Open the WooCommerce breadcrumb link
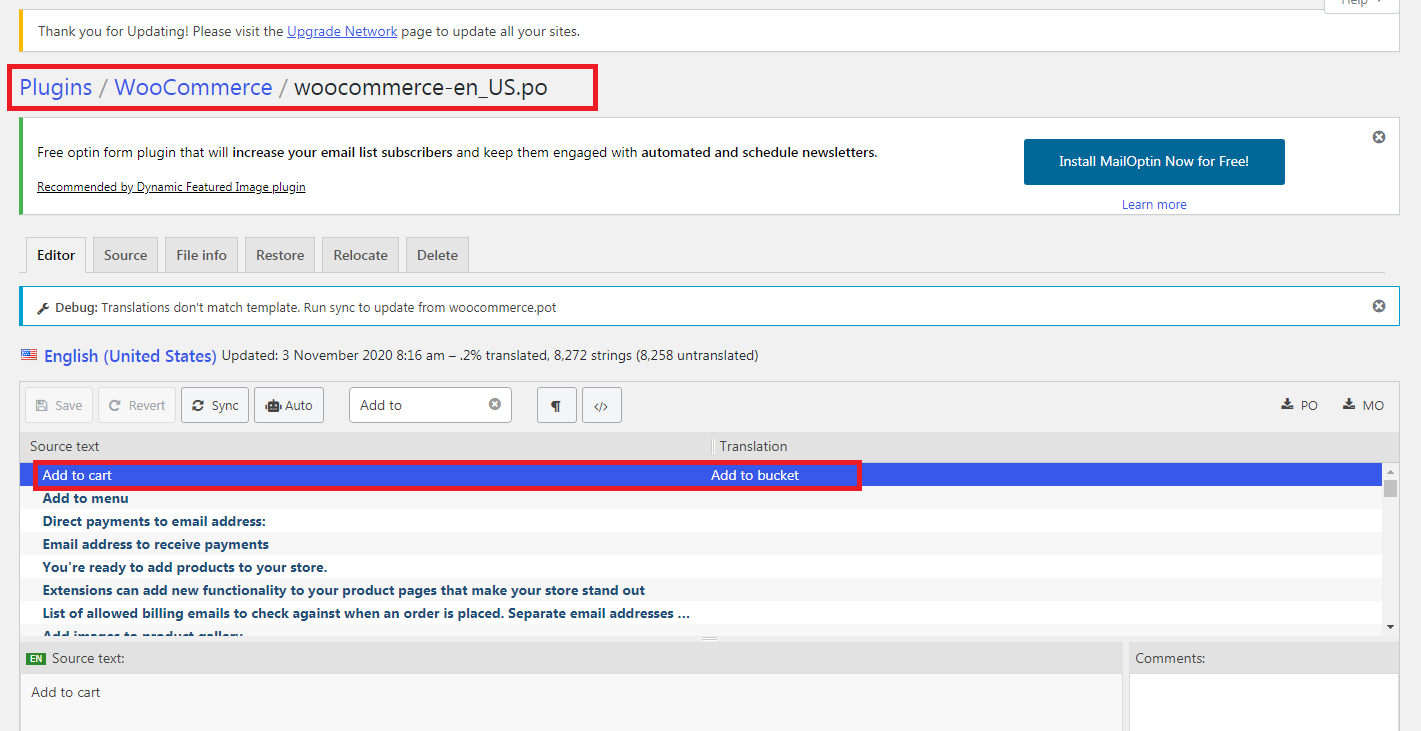 tap(193, 87)
